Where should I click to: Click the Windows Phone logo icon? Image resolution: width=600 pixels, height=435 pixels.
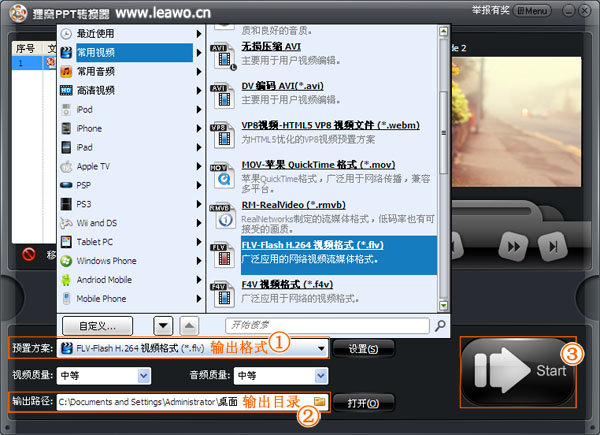point(66,261)
